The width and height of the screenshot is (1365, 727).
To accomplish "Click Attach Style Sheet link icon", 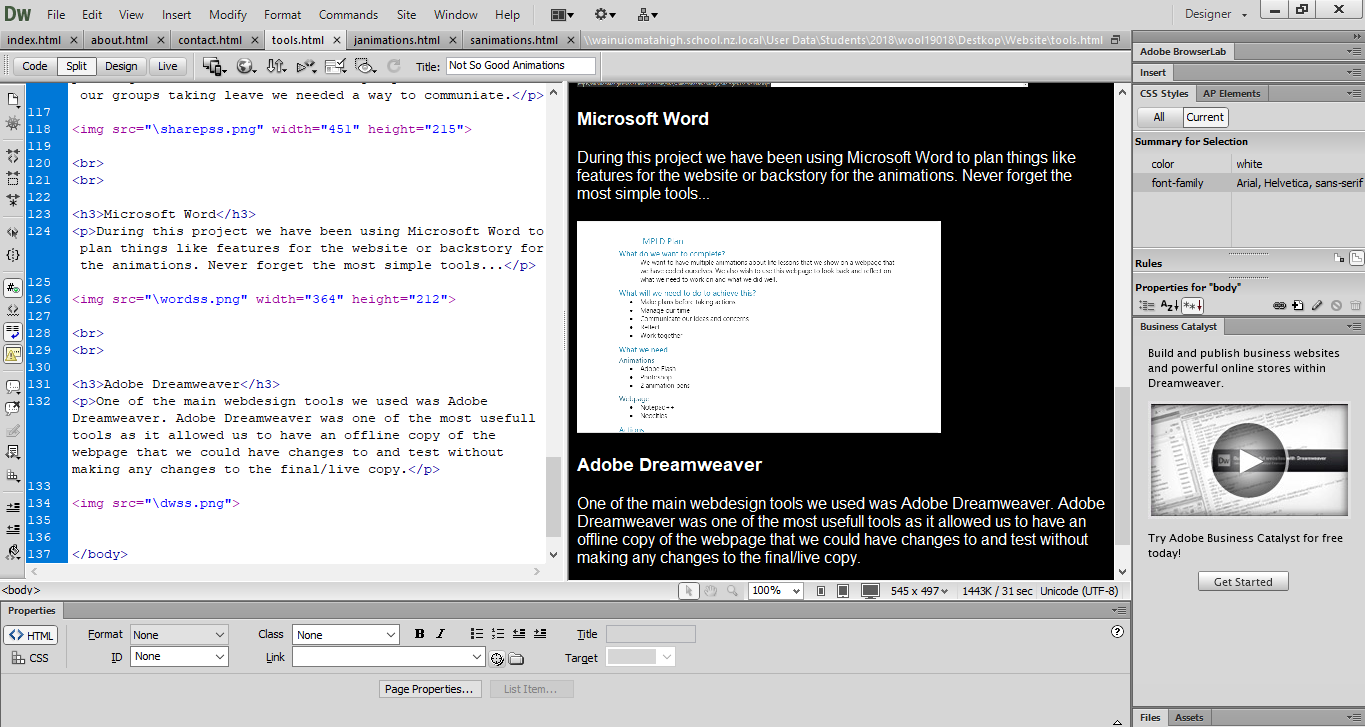I will [1279, 305].
